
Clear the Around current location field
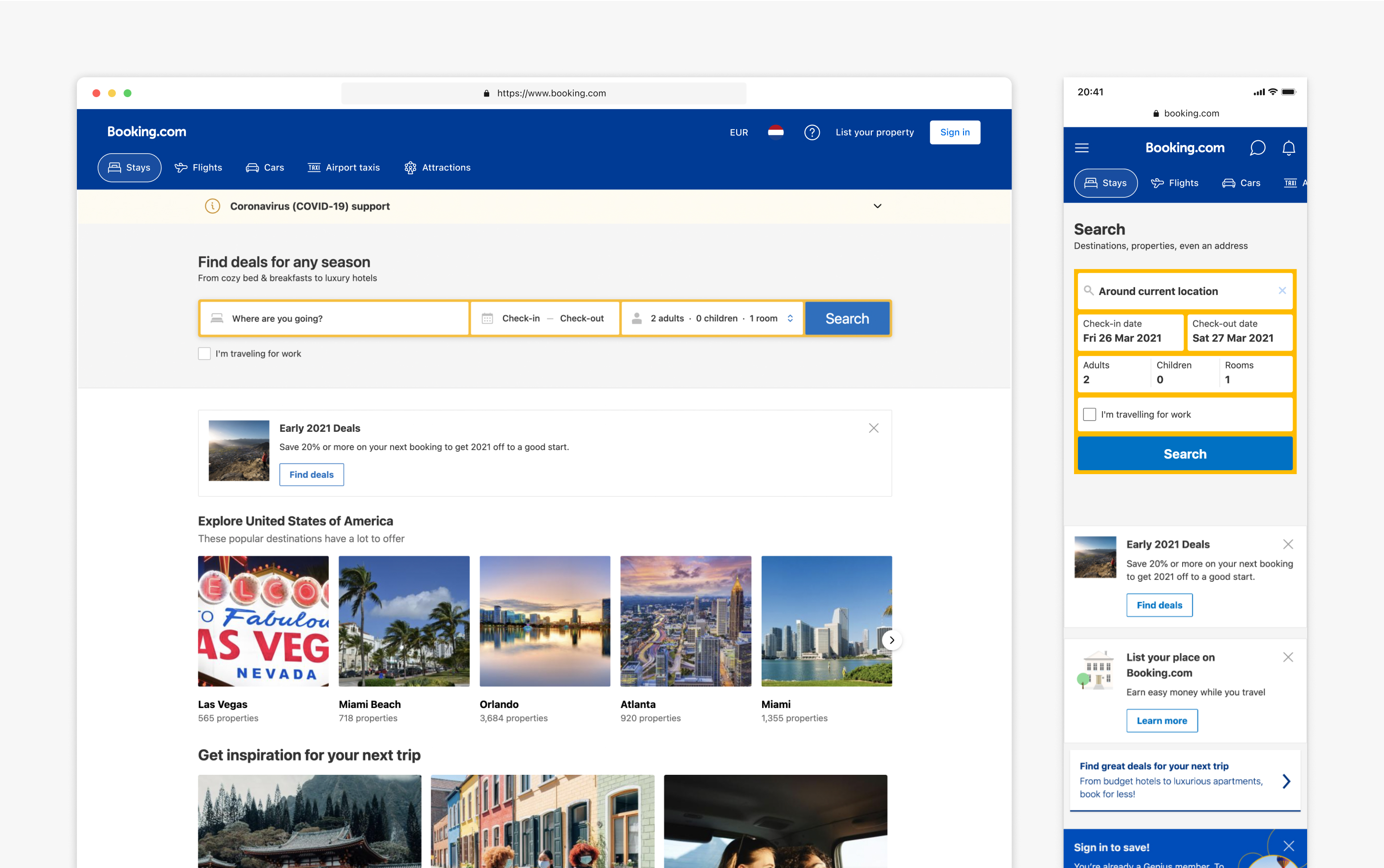[1282, 291]
